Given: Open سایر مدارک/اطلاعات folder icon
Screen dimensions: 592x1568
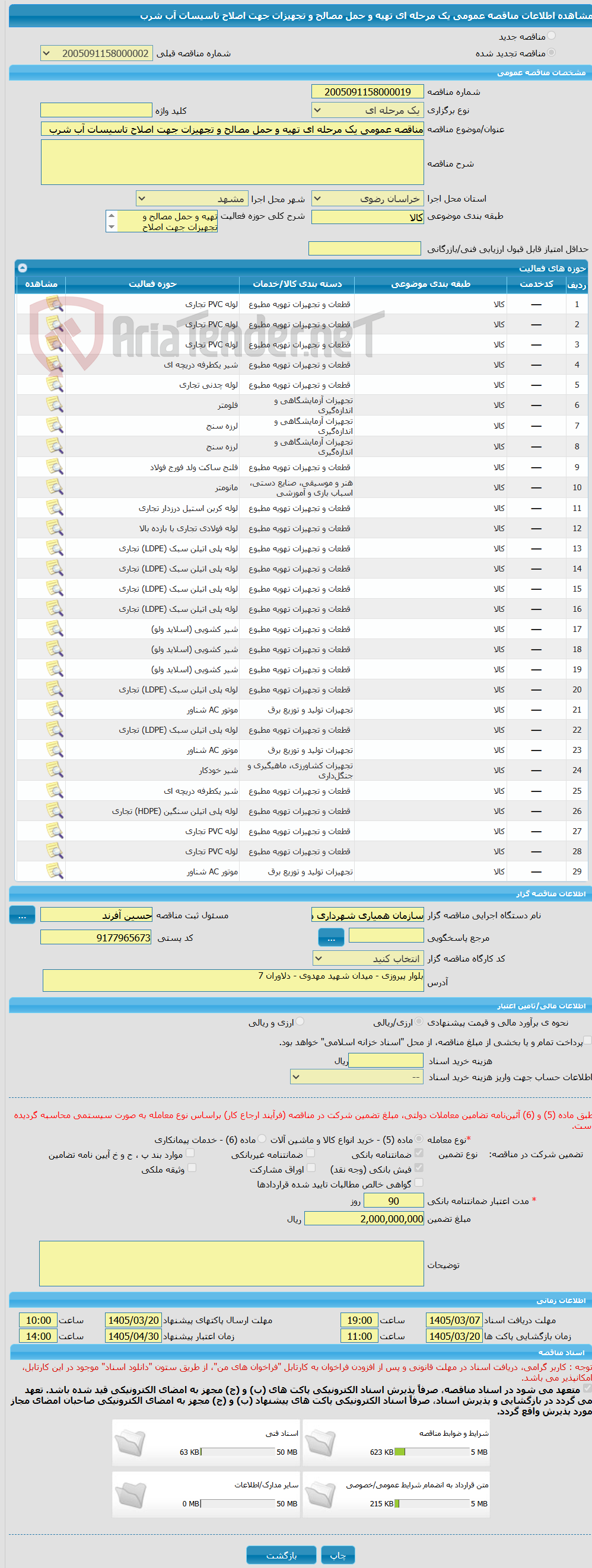Looking at the screenshot, I should [130, 1495].
